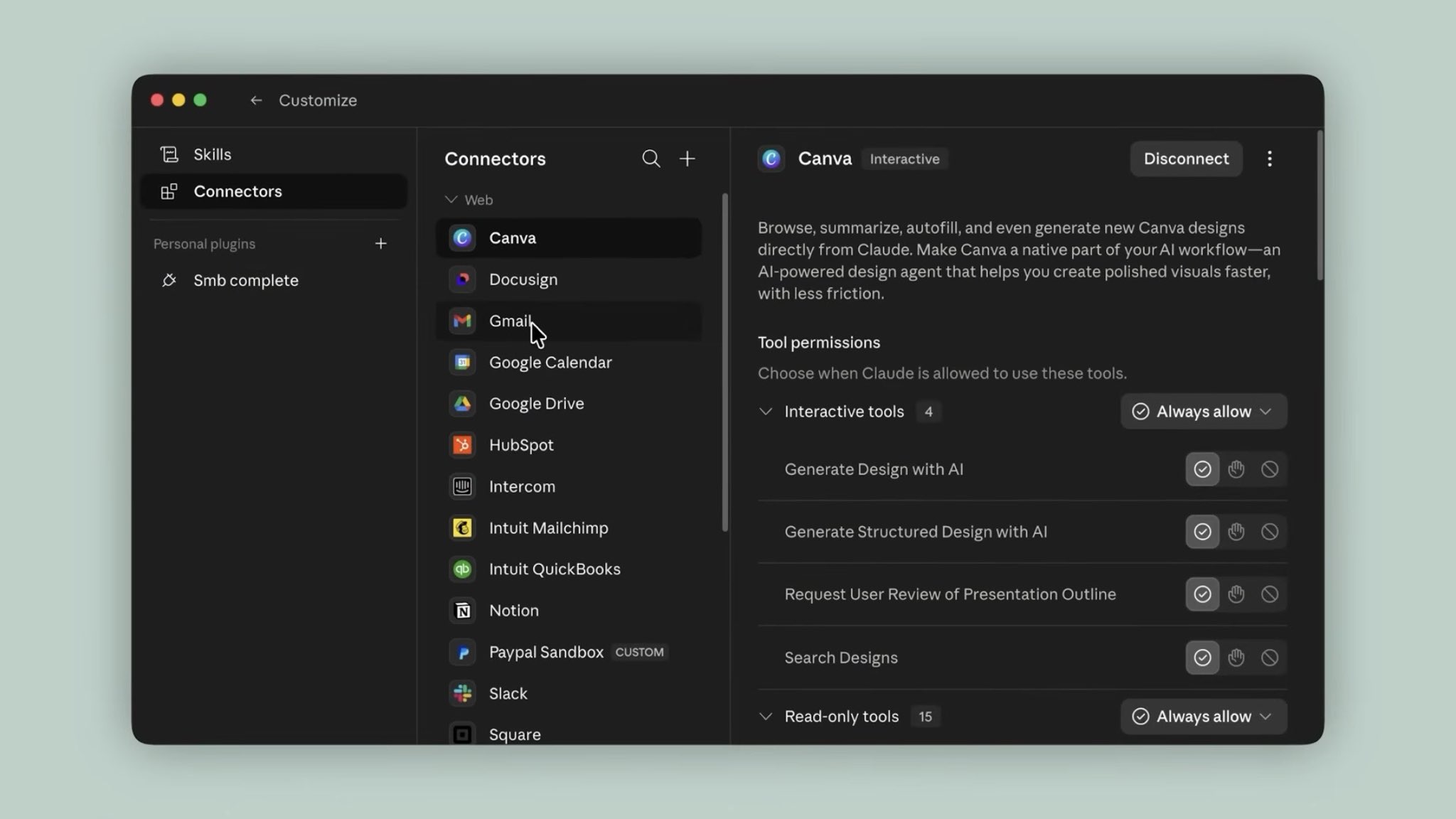1456x819 pixels.
Task: Block Generate Structured Design with AI tool
Action: point(1270,532)
